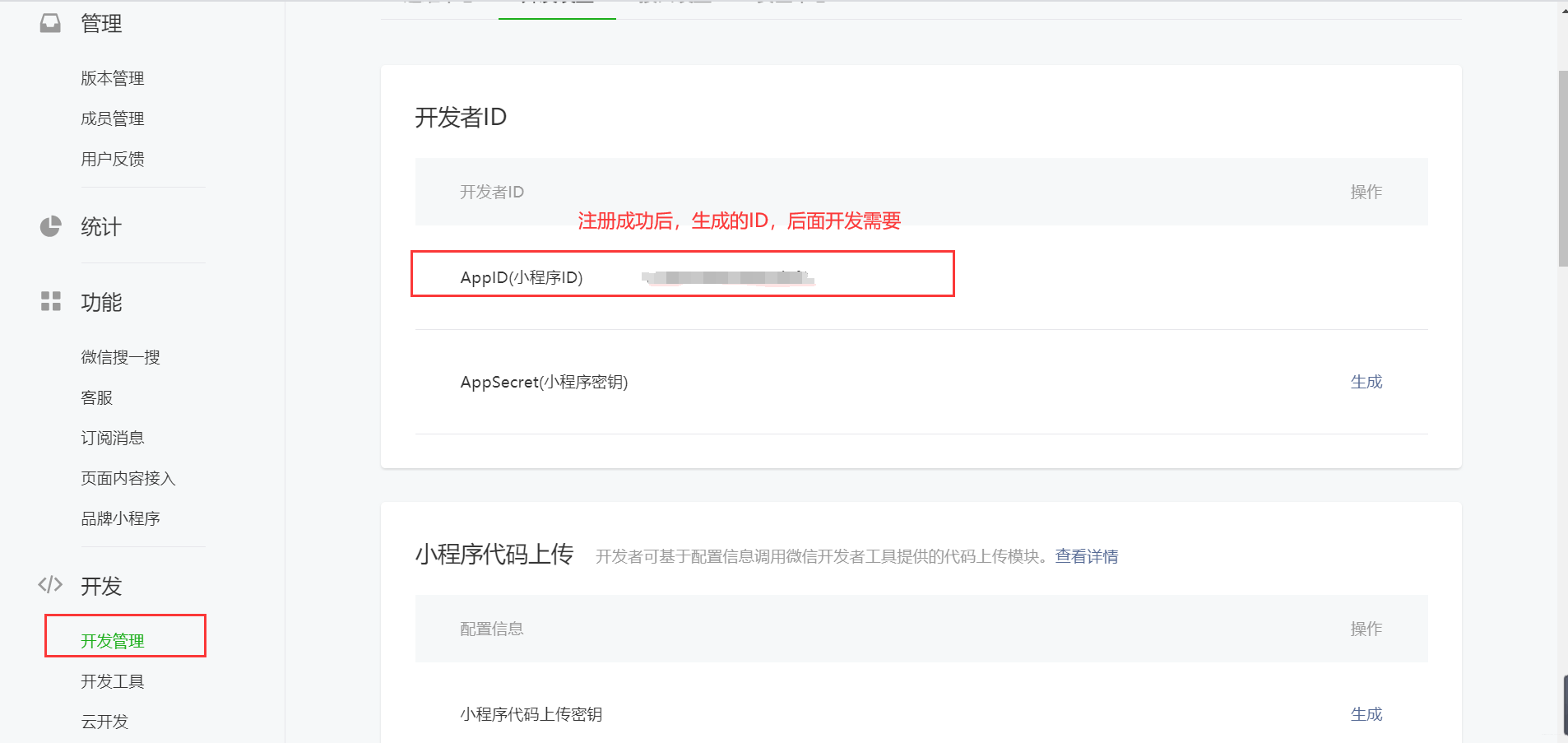Viewport: 1568px width, 743px height.
Task: Click the AppSecret(小程序密钥) label
Action: [544, 382]
